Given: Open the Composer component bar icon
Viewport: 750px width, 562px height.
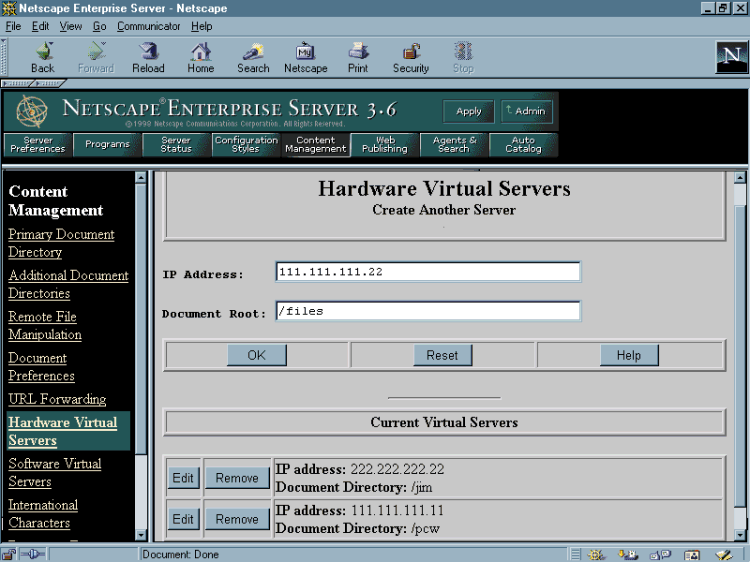Looking at the screenshot, I should pyautogui.click(x=723, y=555).
